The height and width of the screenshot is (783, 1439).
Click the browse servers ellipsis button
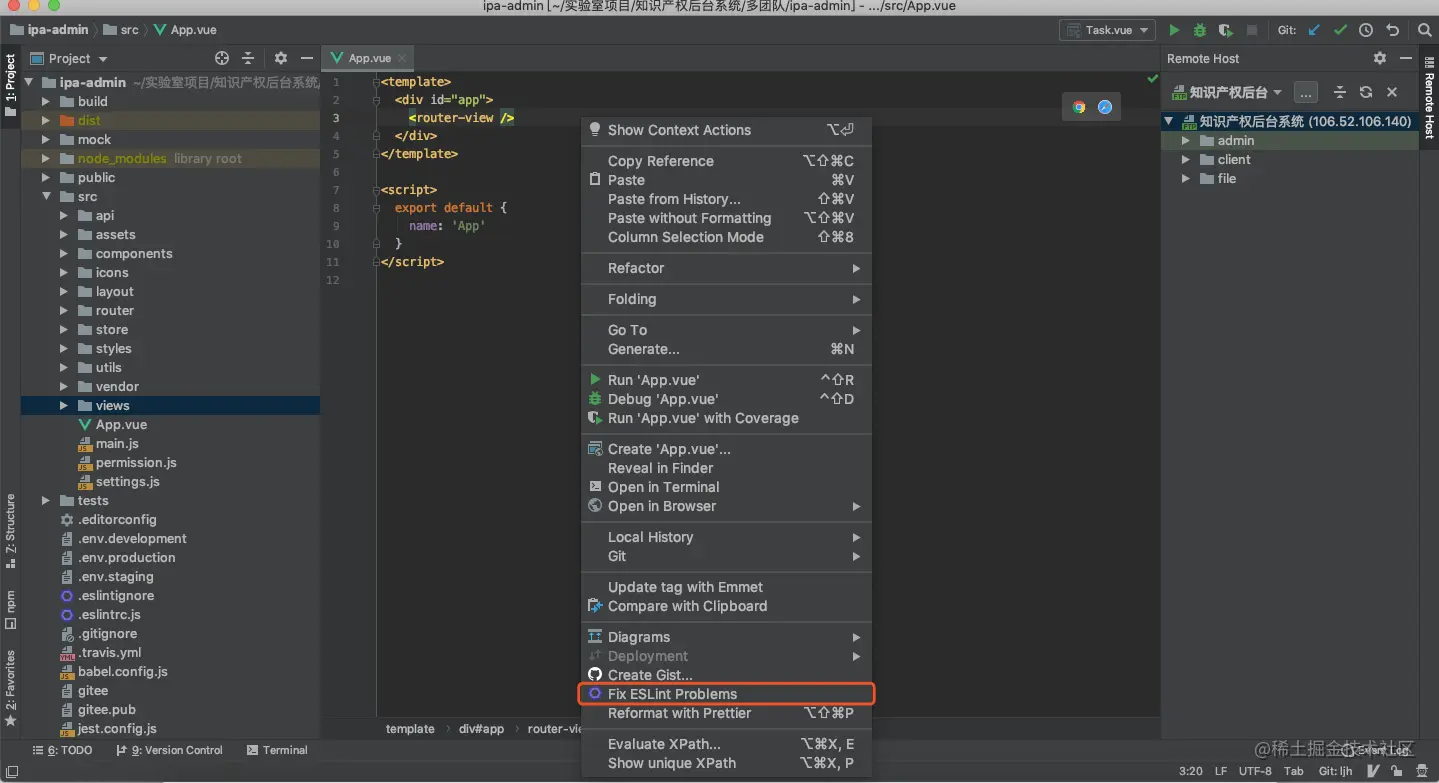(x=1305, y=92)
